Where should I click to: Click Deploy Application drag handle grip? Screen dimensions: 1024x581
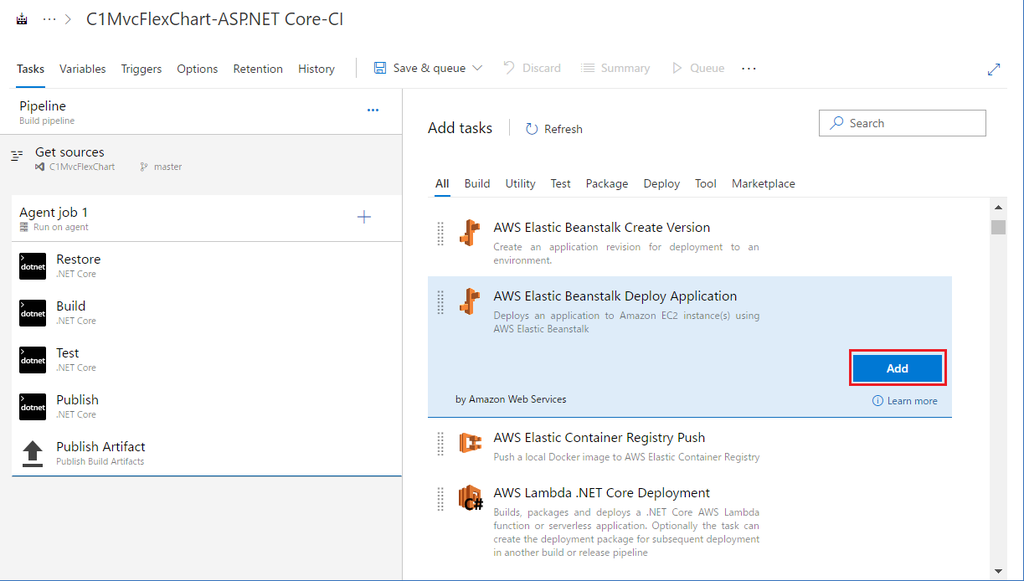point(440,302)
